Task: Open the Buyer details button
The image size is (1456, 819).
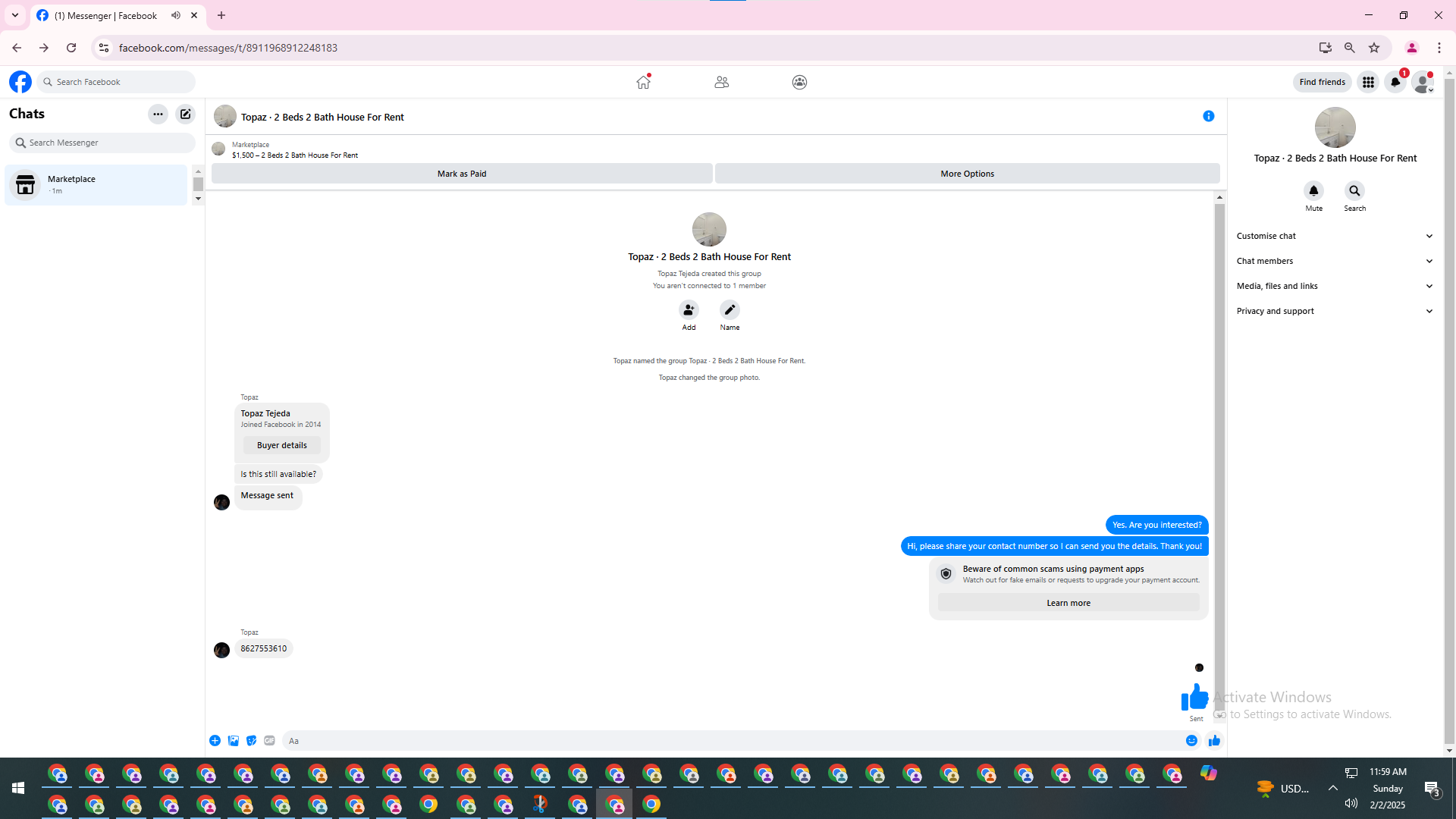Action: (x=281, y=445)
